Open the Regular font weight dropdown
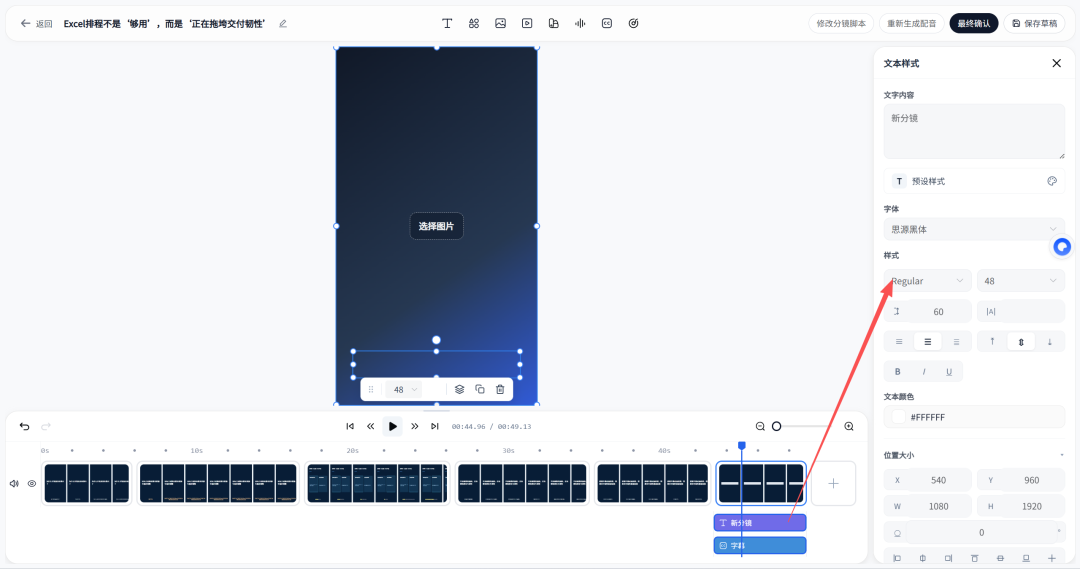Viewport: 1080px width, 569px height. tap(927, 281)
